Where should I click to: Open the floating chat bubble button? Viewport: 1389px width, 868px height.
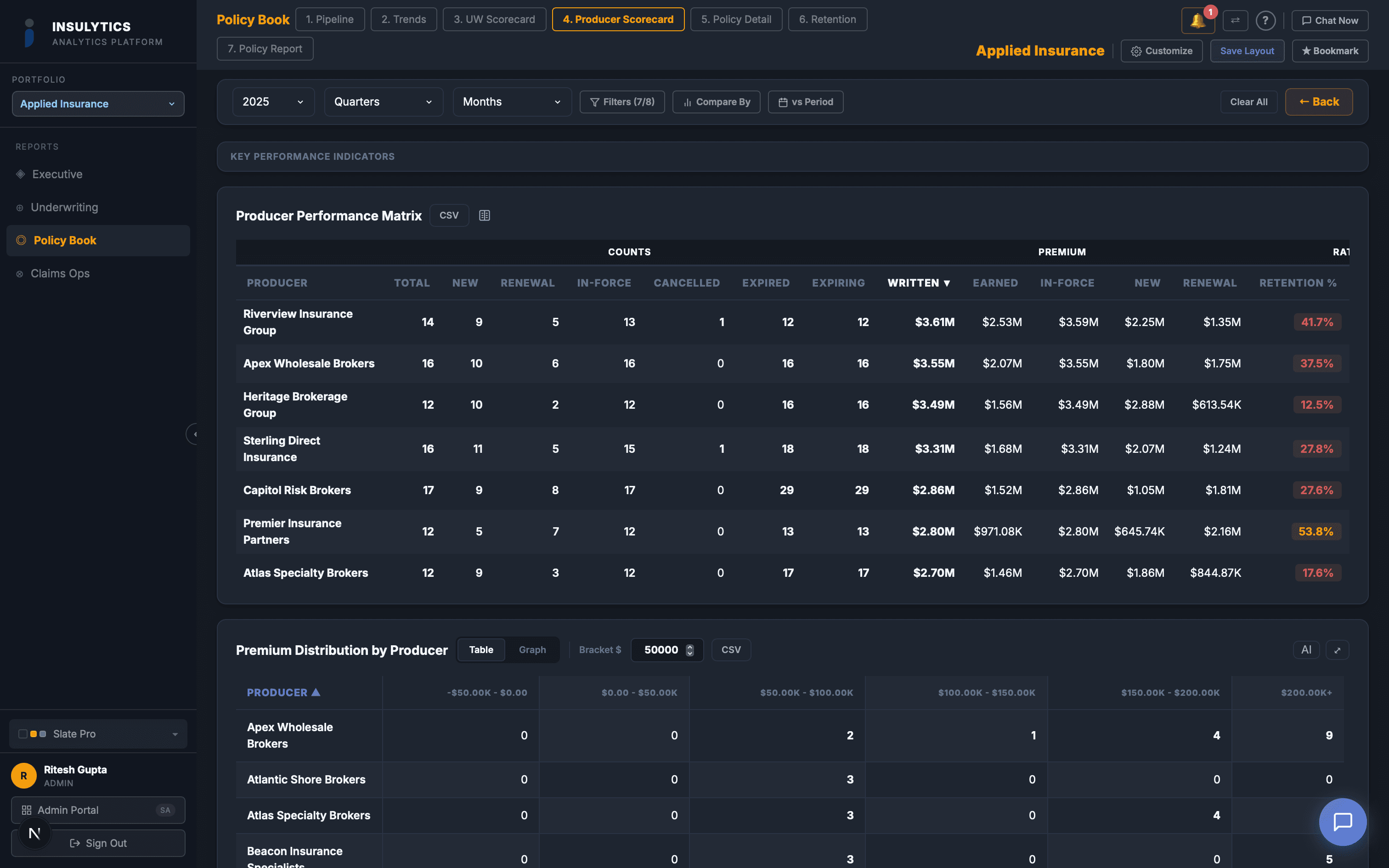[x=1343, y=822]
